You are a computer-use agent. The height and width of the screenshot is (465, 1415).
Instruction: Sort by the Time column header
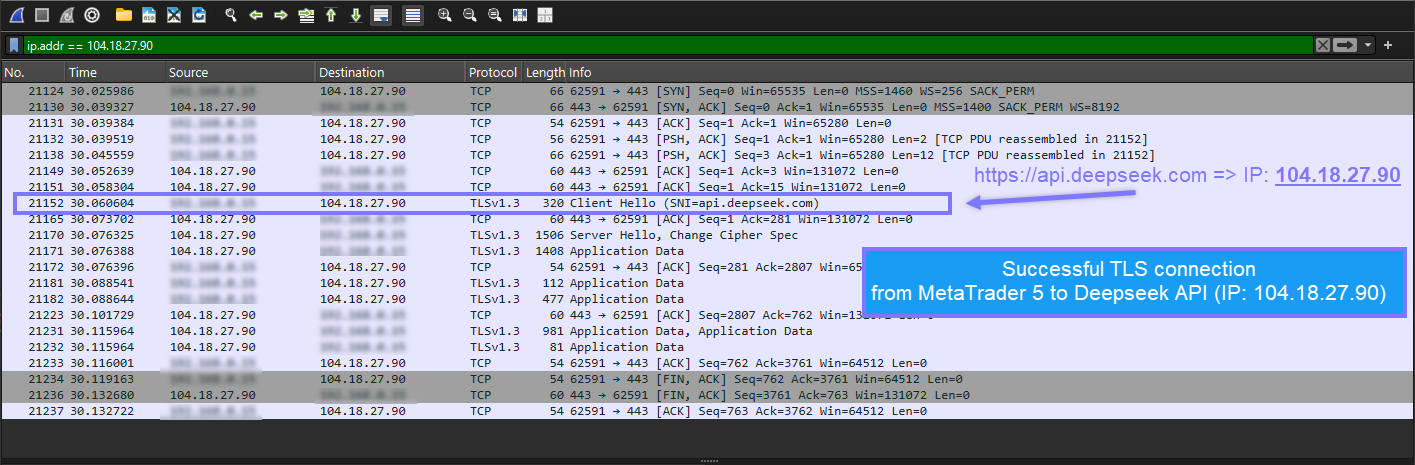[x=115, y=72]
